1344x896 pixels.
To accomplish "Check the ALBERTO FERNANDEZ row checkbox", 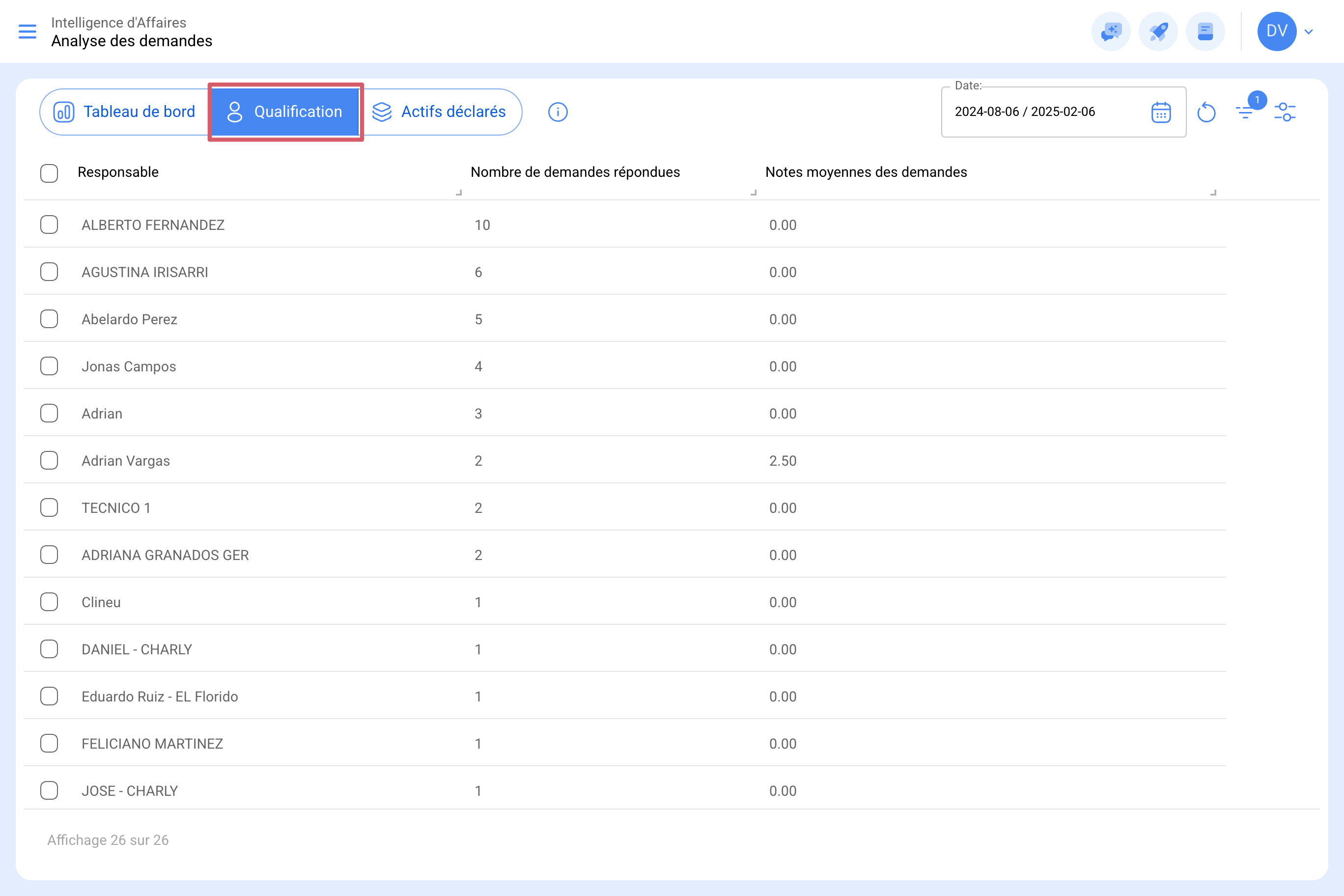I will point(49,224).
